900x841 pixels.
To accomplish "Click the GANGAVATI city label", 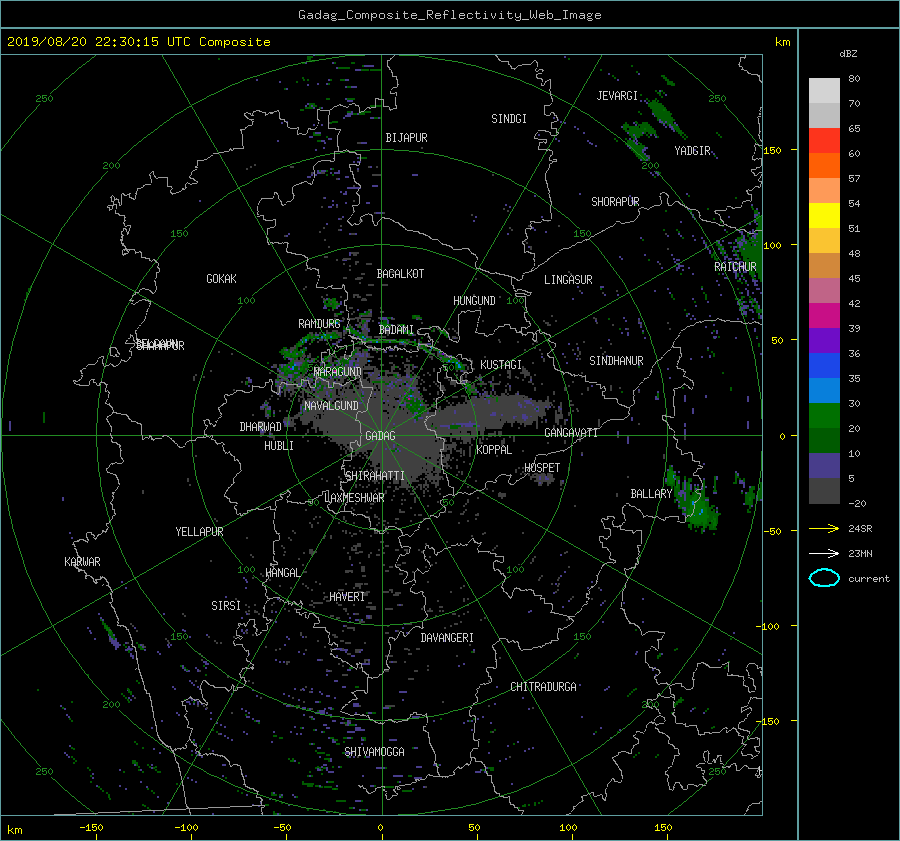I will (571, 433).
